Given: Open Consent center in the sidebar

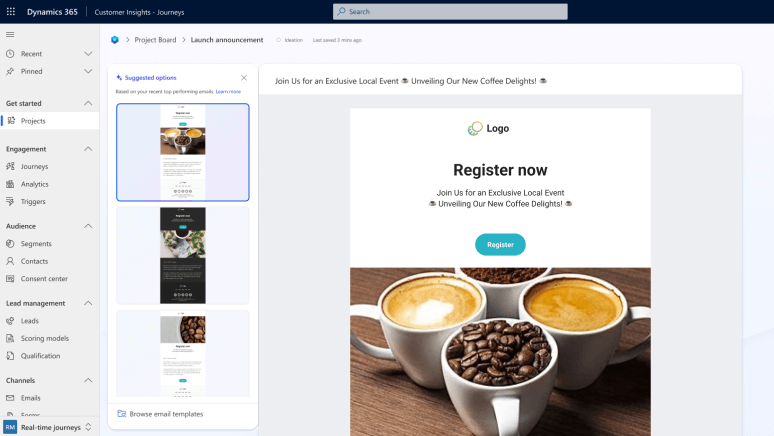Looking at the screenshot, I should coord(44,278).
